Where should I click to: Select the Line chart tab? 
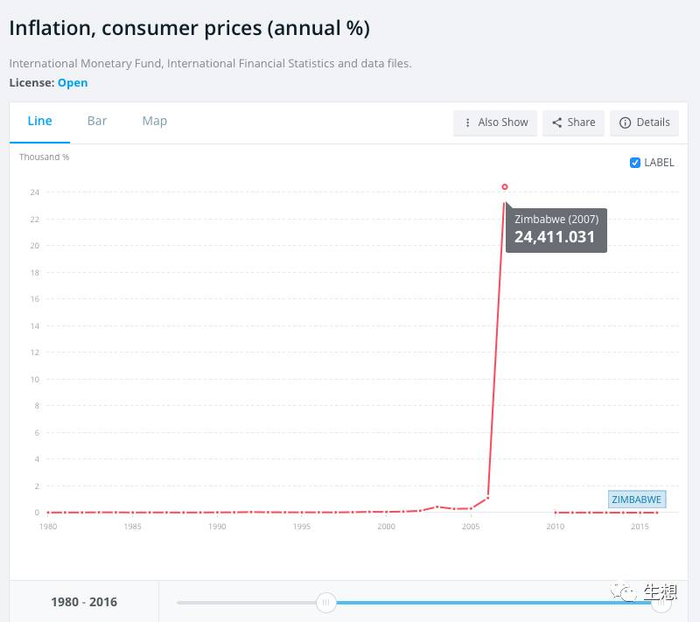pos(40,121)
